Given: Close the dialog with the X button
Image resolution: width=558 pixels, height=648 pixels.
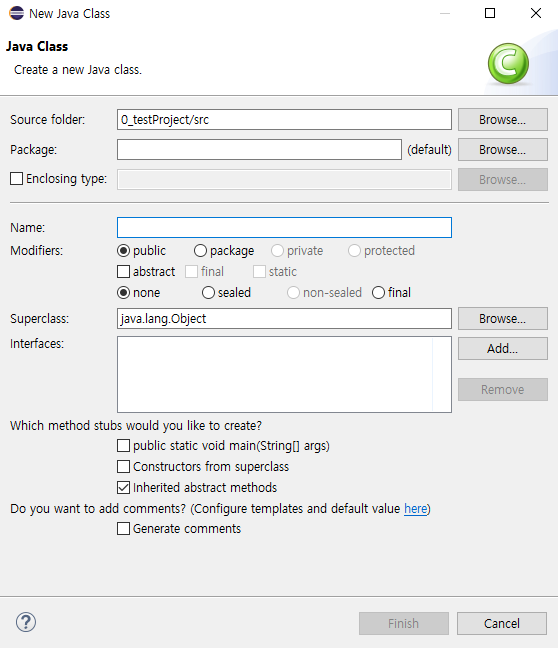Looking at the screenshot, I should click(536, 13).
